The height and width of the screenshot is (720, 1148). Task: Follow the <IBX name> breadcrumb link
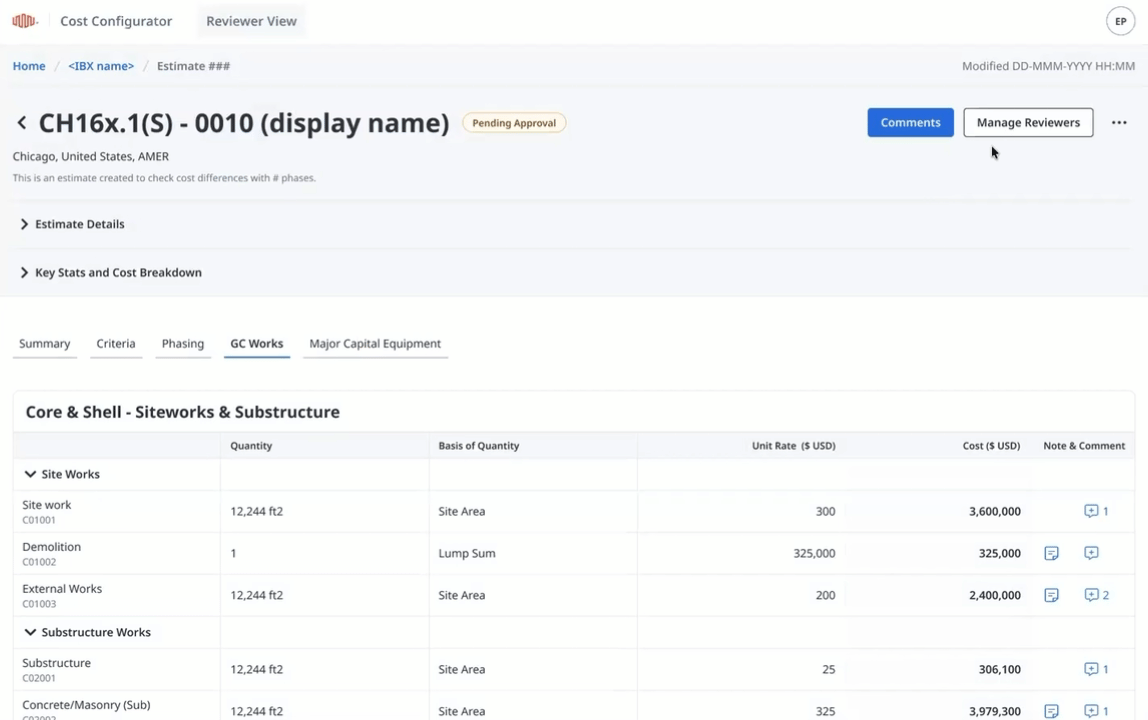pos(101,66)
